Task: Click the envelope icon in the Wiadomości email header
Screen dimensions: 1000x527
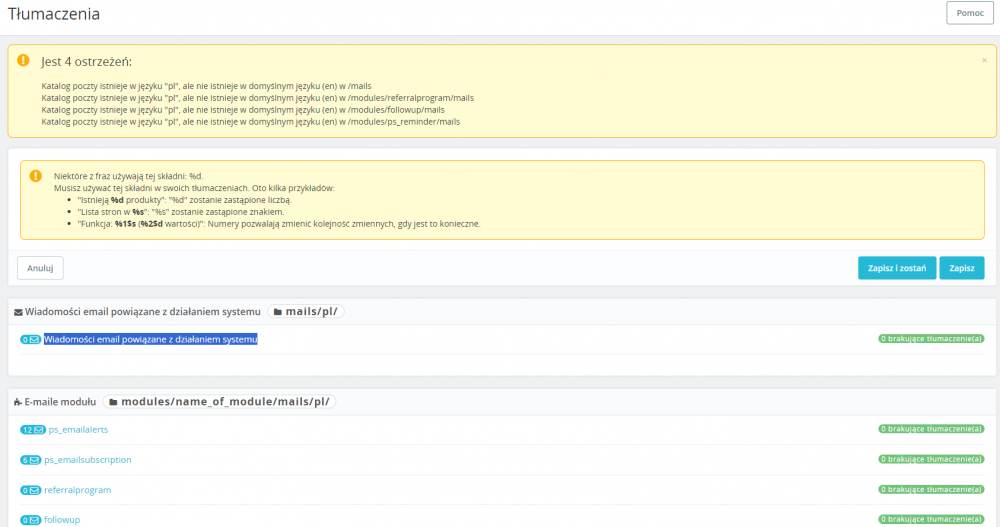Action: coord(18,313)
